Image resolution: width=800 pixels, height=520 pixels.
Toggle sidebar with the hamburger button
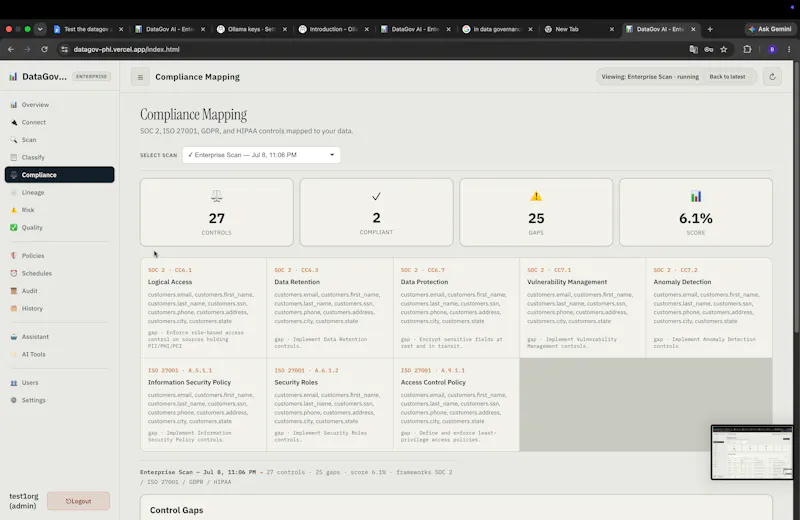(140, 77)
